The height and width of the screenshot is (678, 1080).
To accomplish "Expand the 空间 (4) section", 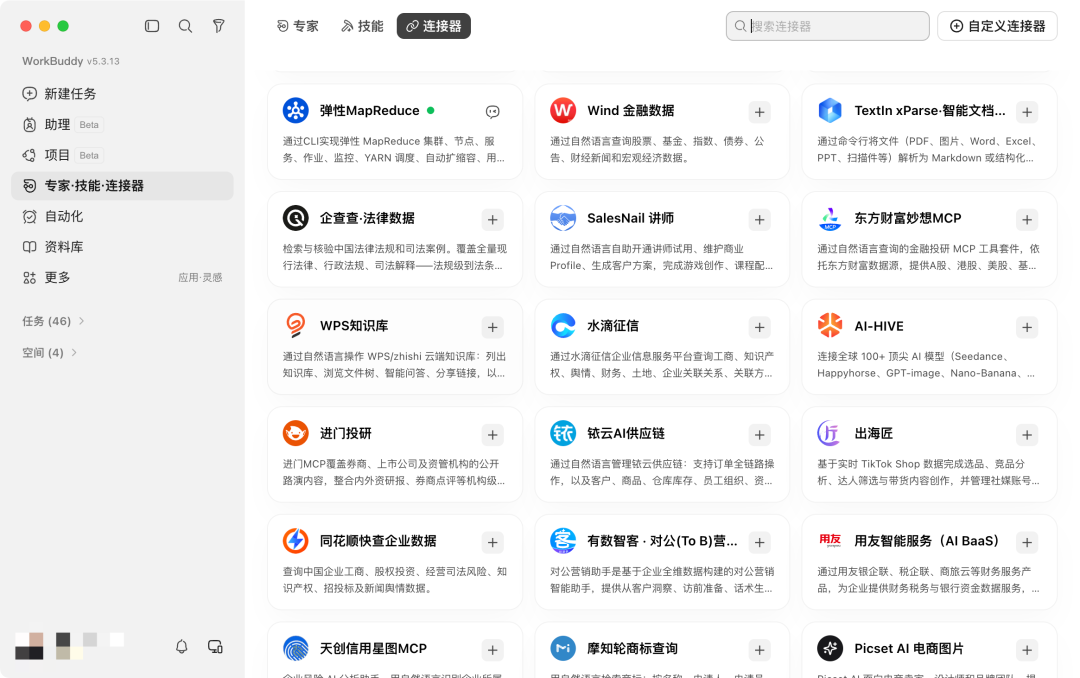I will [49, 353].
